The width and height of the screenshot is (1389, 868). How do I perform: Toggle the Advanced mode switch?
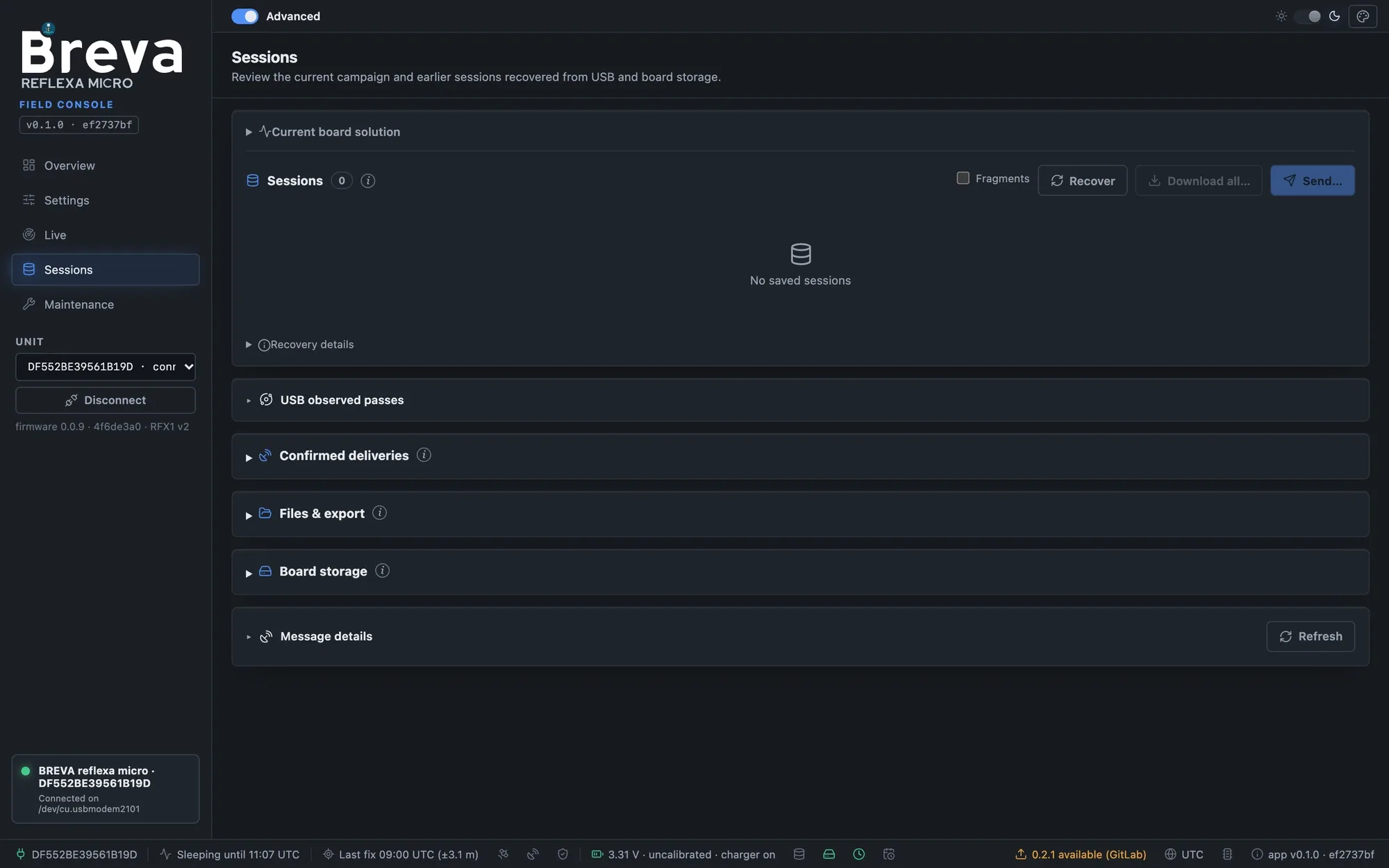(244, 16)
